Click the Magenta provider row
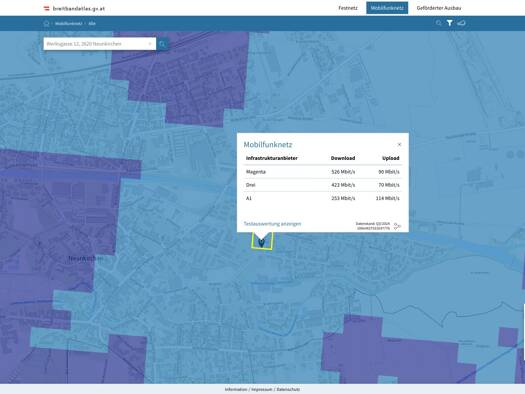Image resolution: width=525 pixels, height=394 pixels. 323,172
